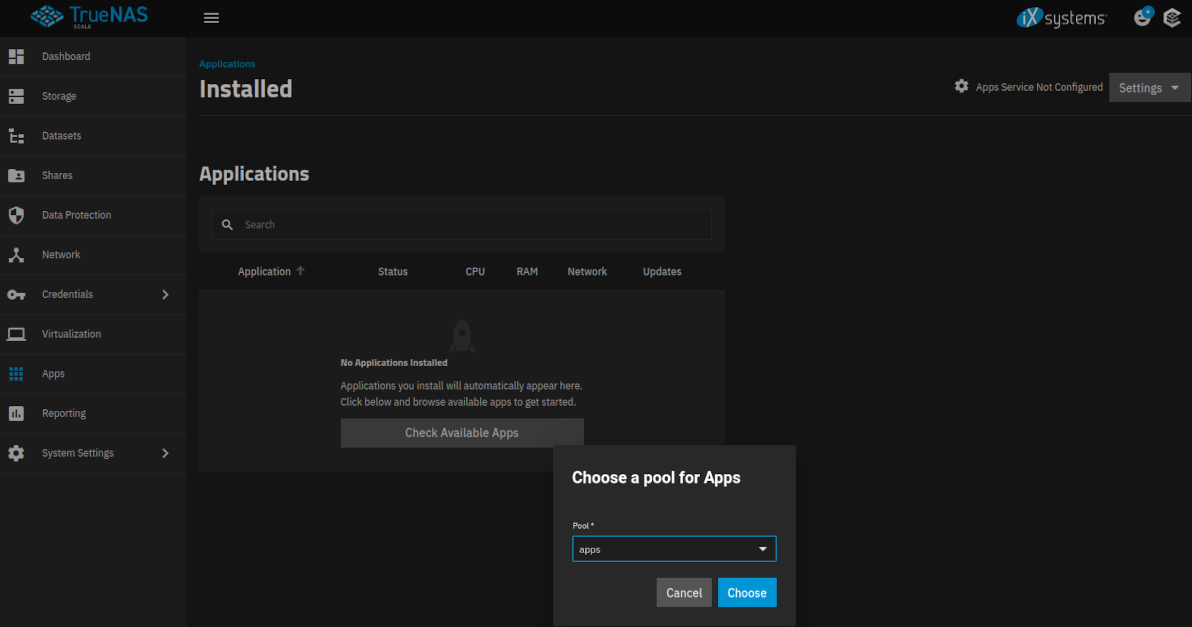This screenshot has height=627, width=1192.
Task: Focus the applications Search field
Action: tap(470, 225)
